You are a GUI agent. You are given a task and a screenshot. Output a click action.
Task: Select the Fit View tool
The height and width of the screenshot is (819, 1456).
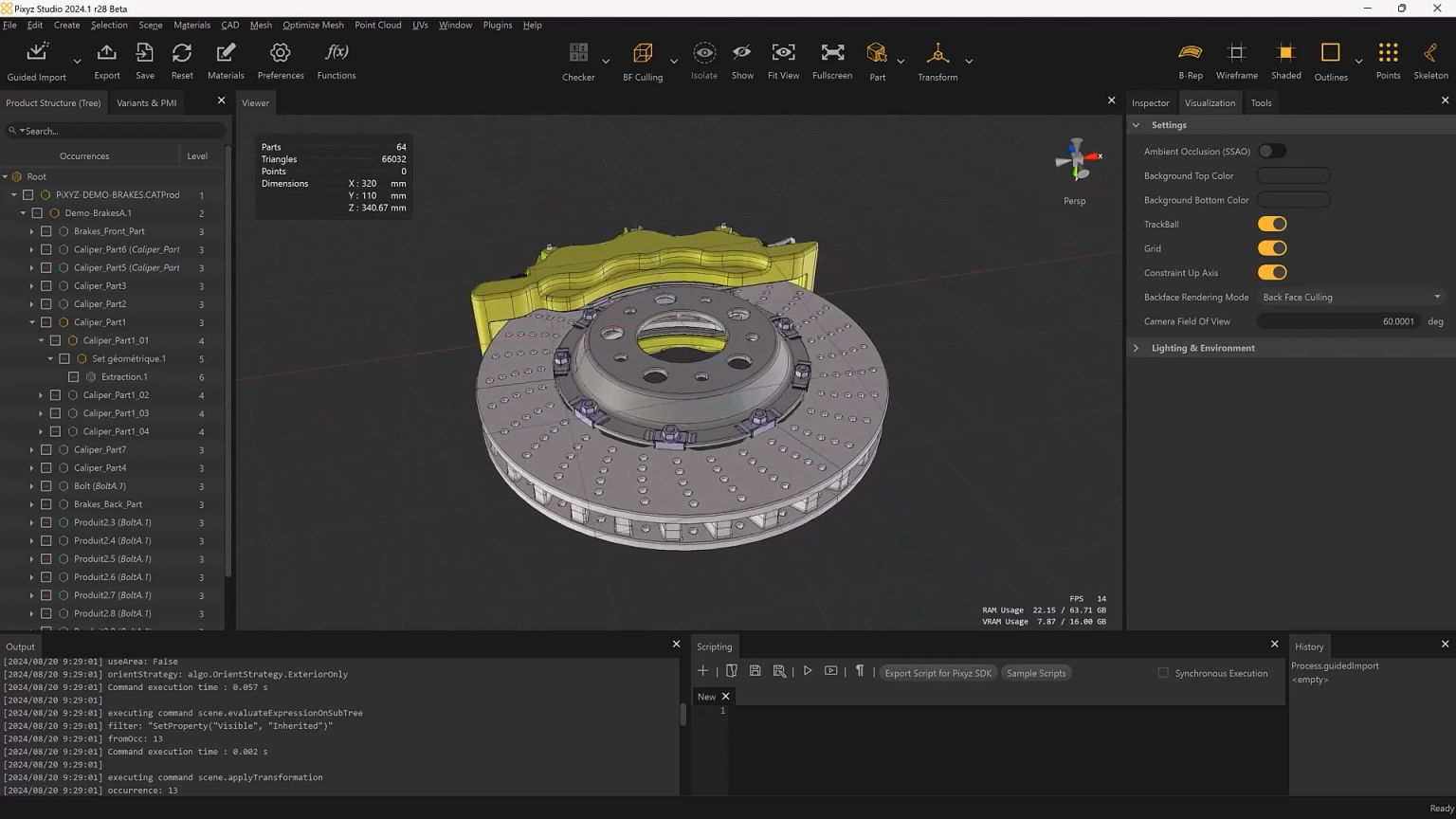point(783,60)
